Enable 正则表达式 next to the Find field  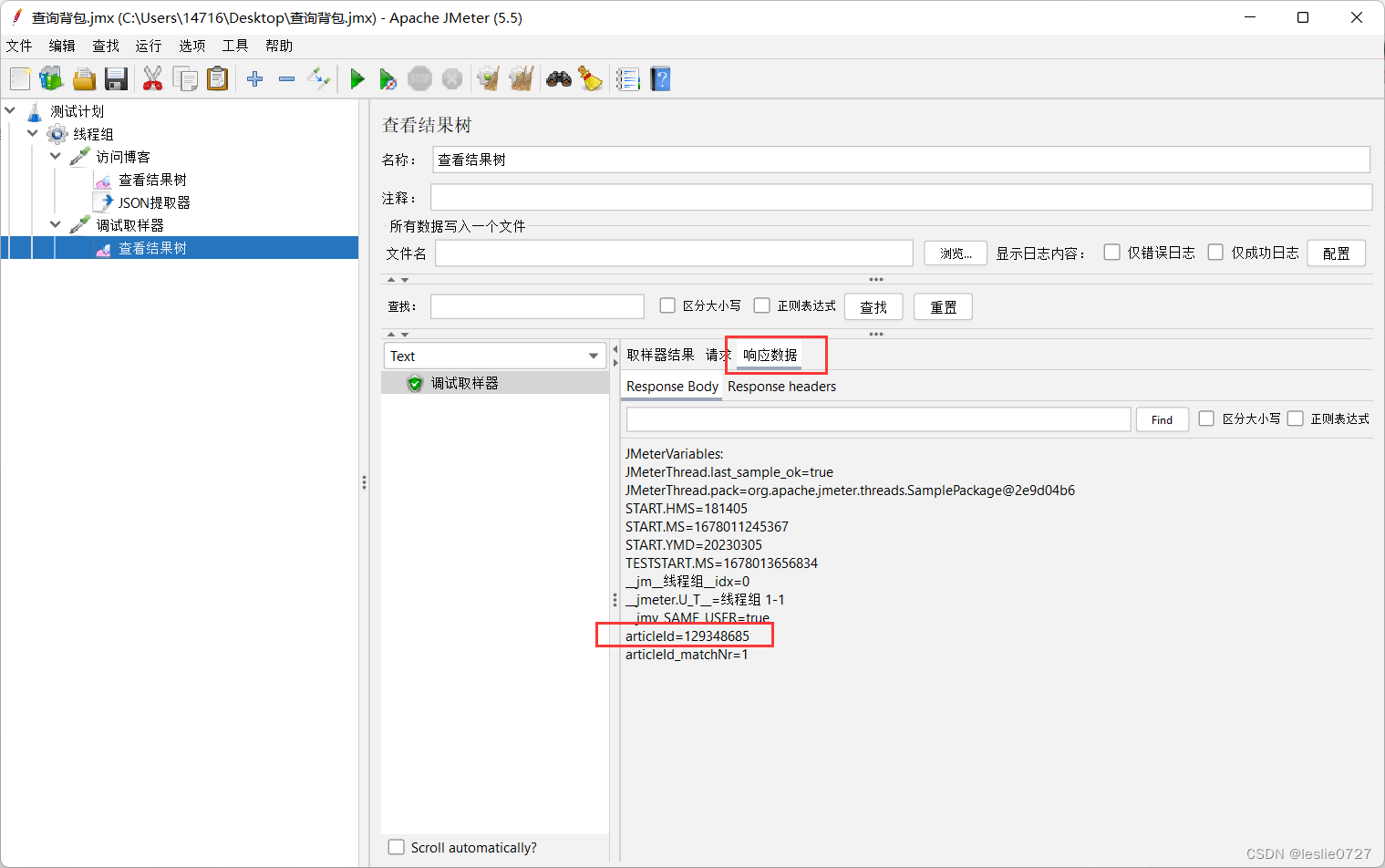(x=1296, y=418)
